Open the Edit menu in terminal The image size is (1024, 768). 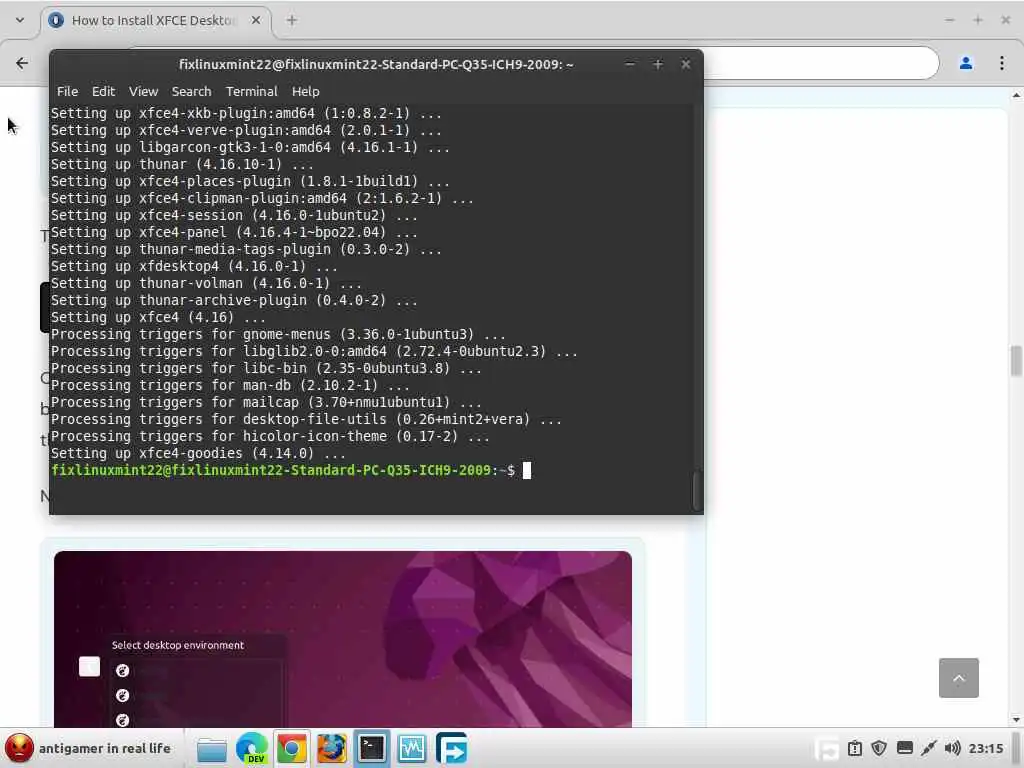click(103, 91)
